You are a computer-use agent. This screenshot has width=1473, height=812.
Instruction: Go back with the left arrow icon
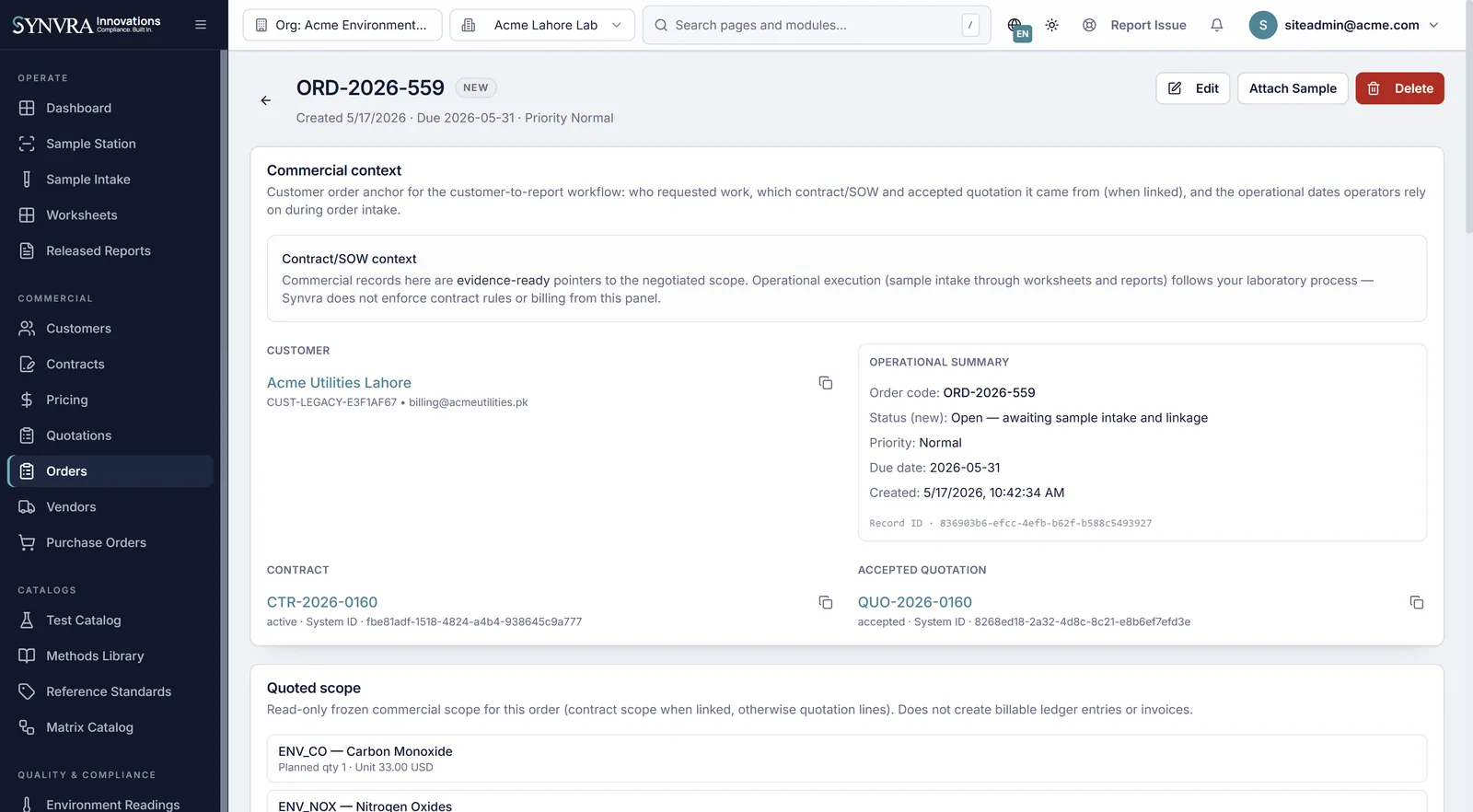pyautogui.click(x=265, y=100)
